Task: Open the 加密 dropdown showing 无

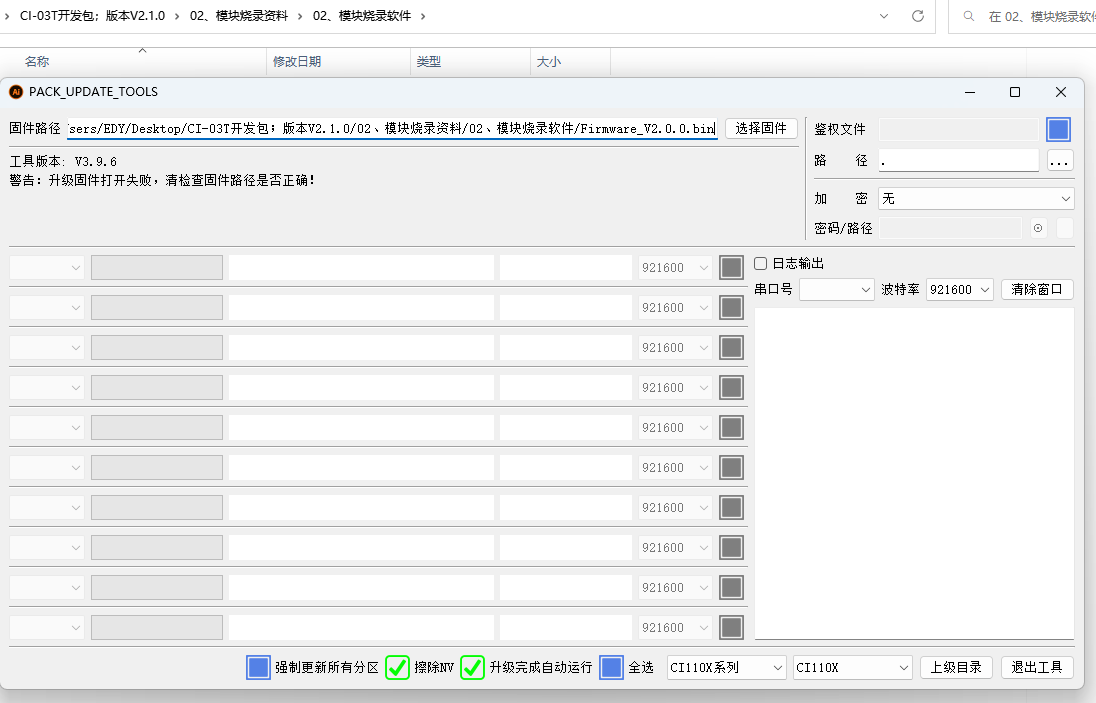Action: tap(976, 198)
